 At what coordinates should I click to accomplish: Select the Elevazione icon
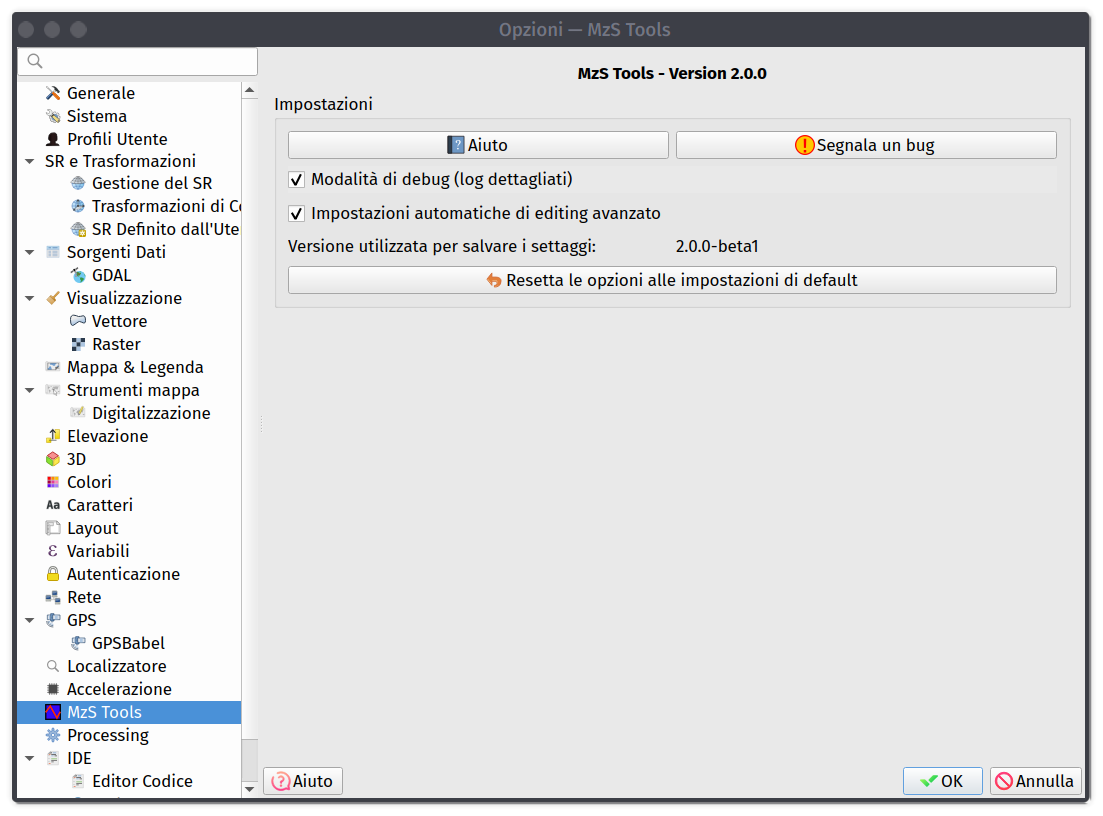[x=53, y=436]
